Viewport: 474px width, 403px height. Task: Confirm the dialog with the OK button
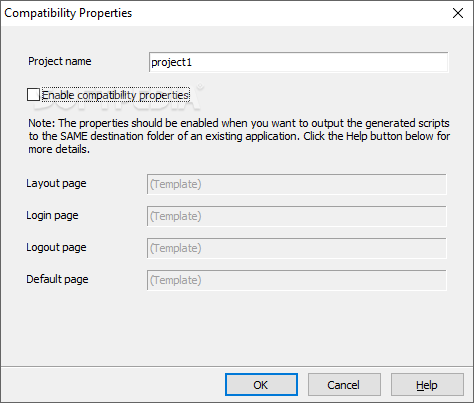click(261, 385)
